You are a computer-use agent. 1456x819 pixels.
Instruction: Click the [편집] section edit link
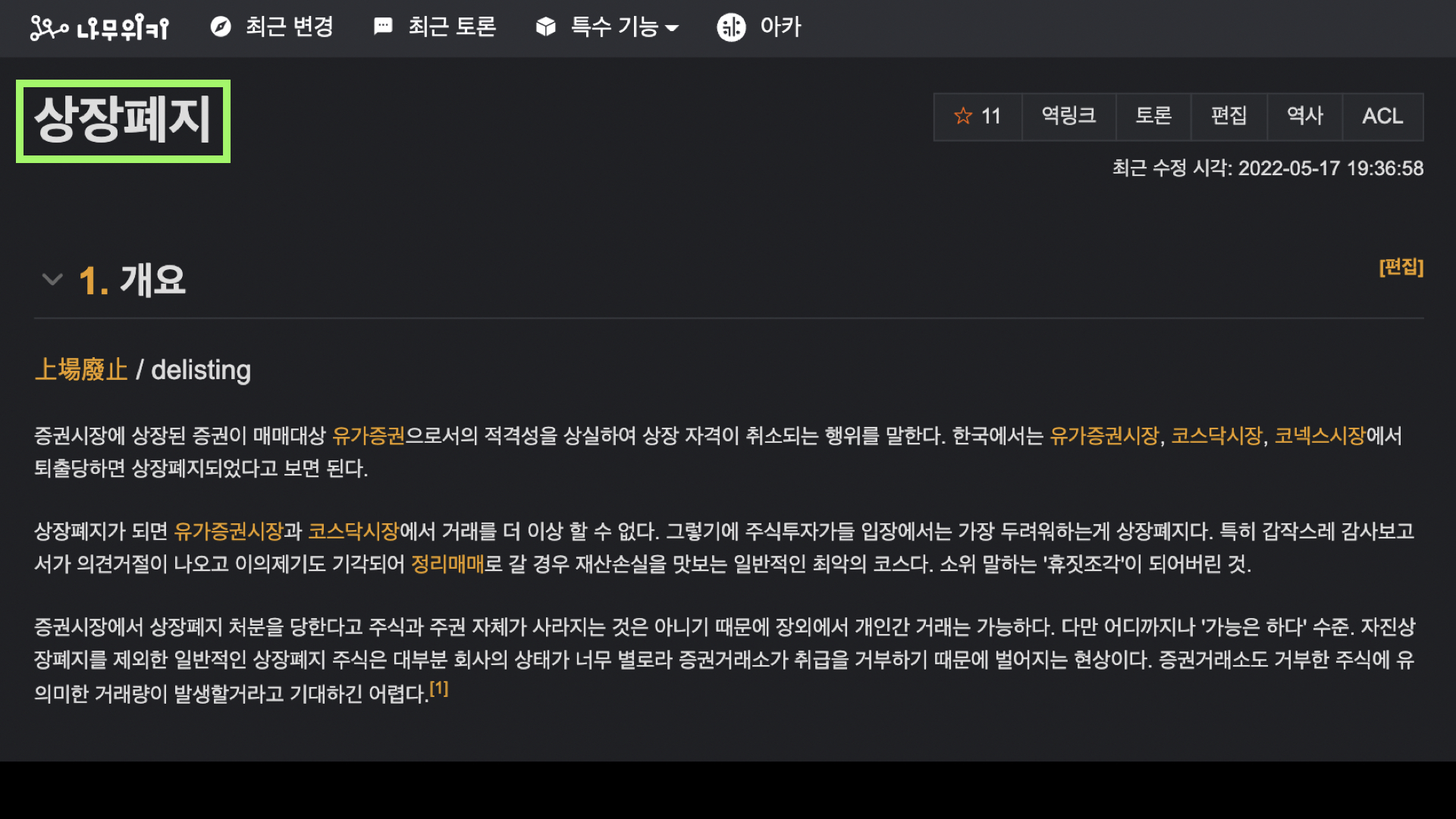(x=1401, y=267)
